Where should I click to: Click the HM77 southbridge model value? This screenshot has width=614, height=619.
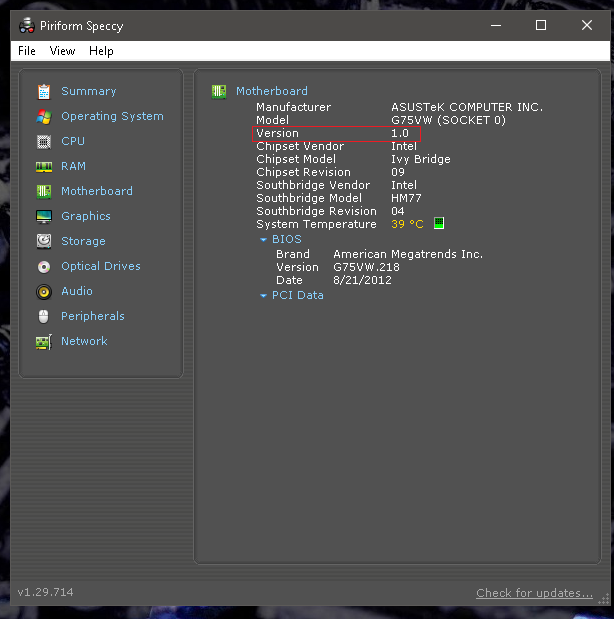click(x=406, y=198)
